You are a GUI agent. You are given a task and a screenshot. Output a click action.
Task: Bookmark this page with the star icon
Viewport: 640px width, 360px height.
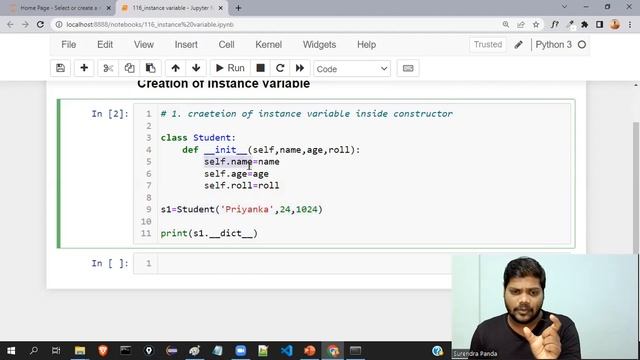(x=536, y=24)
